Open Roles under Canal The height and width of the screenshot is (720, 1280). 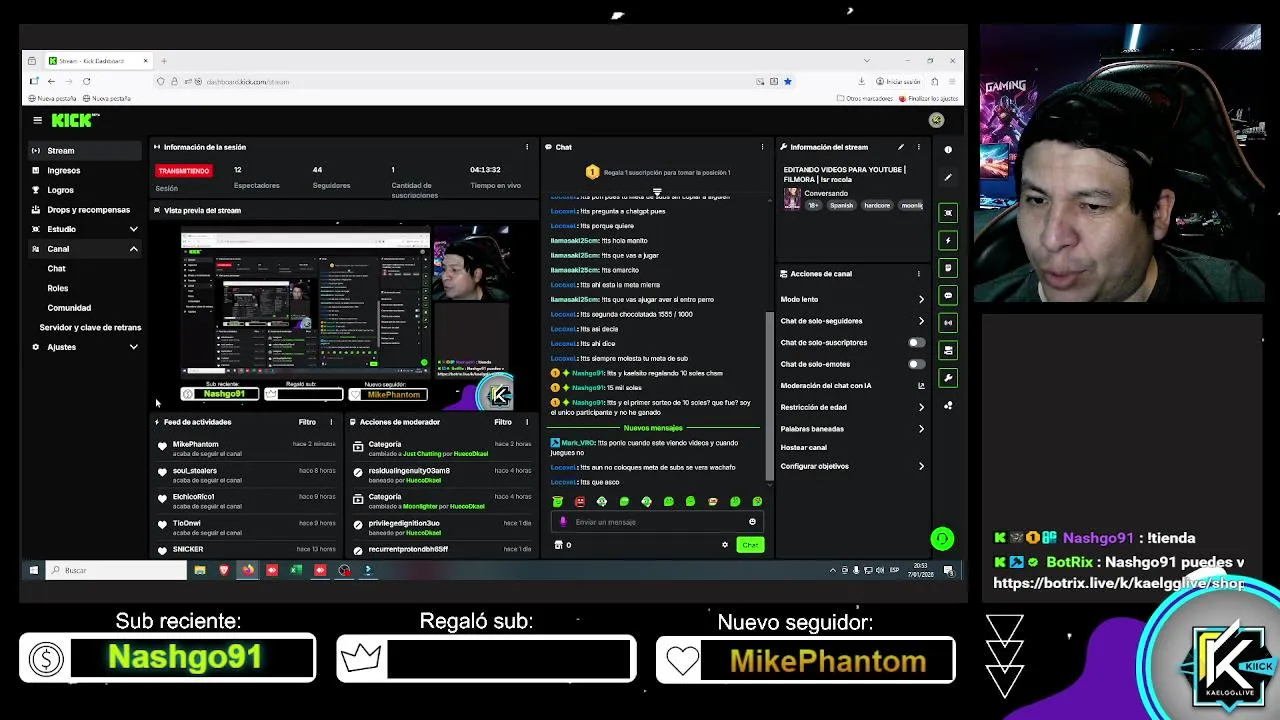pyautogui.click(x=58, y=288)
